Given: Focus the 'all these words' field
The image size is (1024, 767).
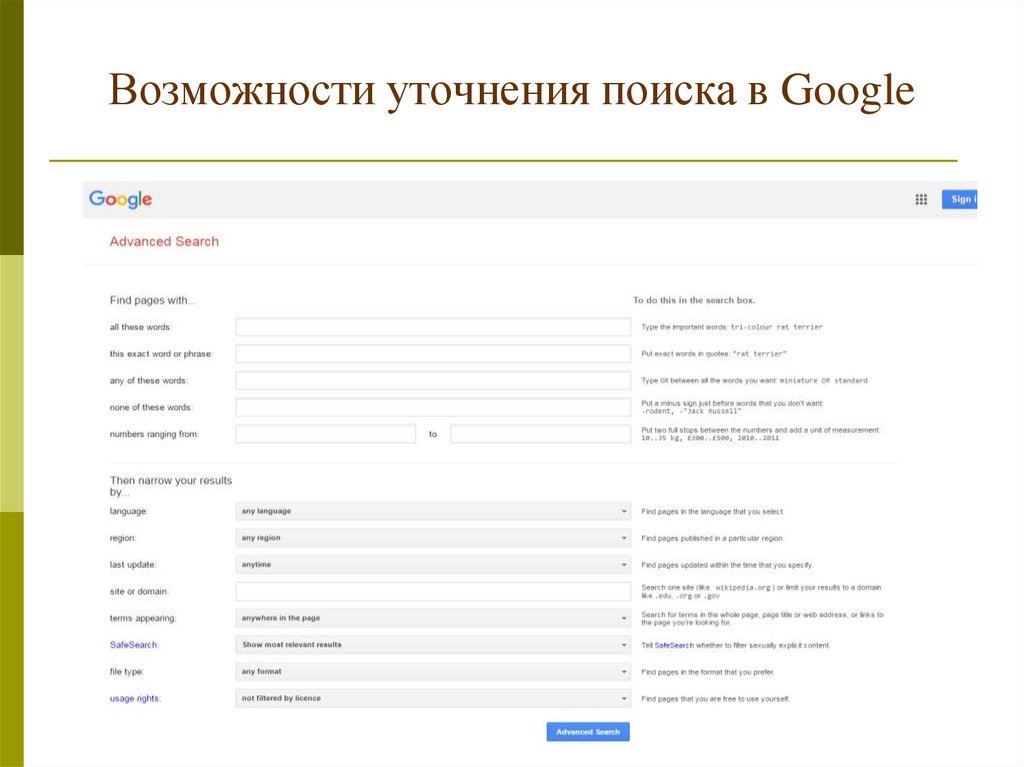Looking at the screenshot, I should point(433,327).
